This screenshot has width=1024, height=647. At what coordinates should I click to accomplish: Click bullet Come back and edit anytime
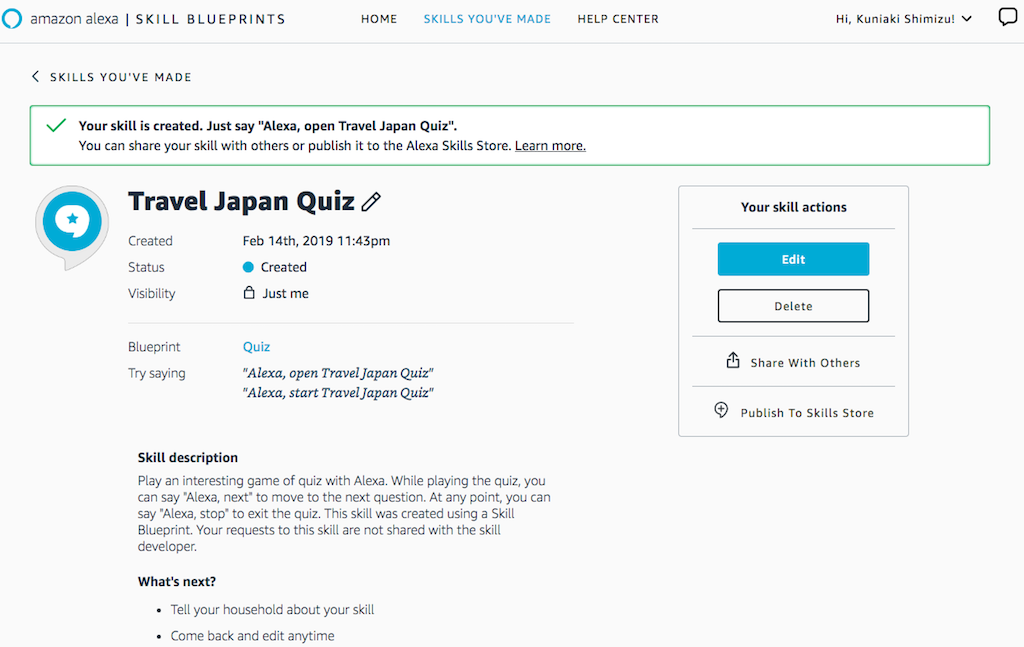click(252, 636)
